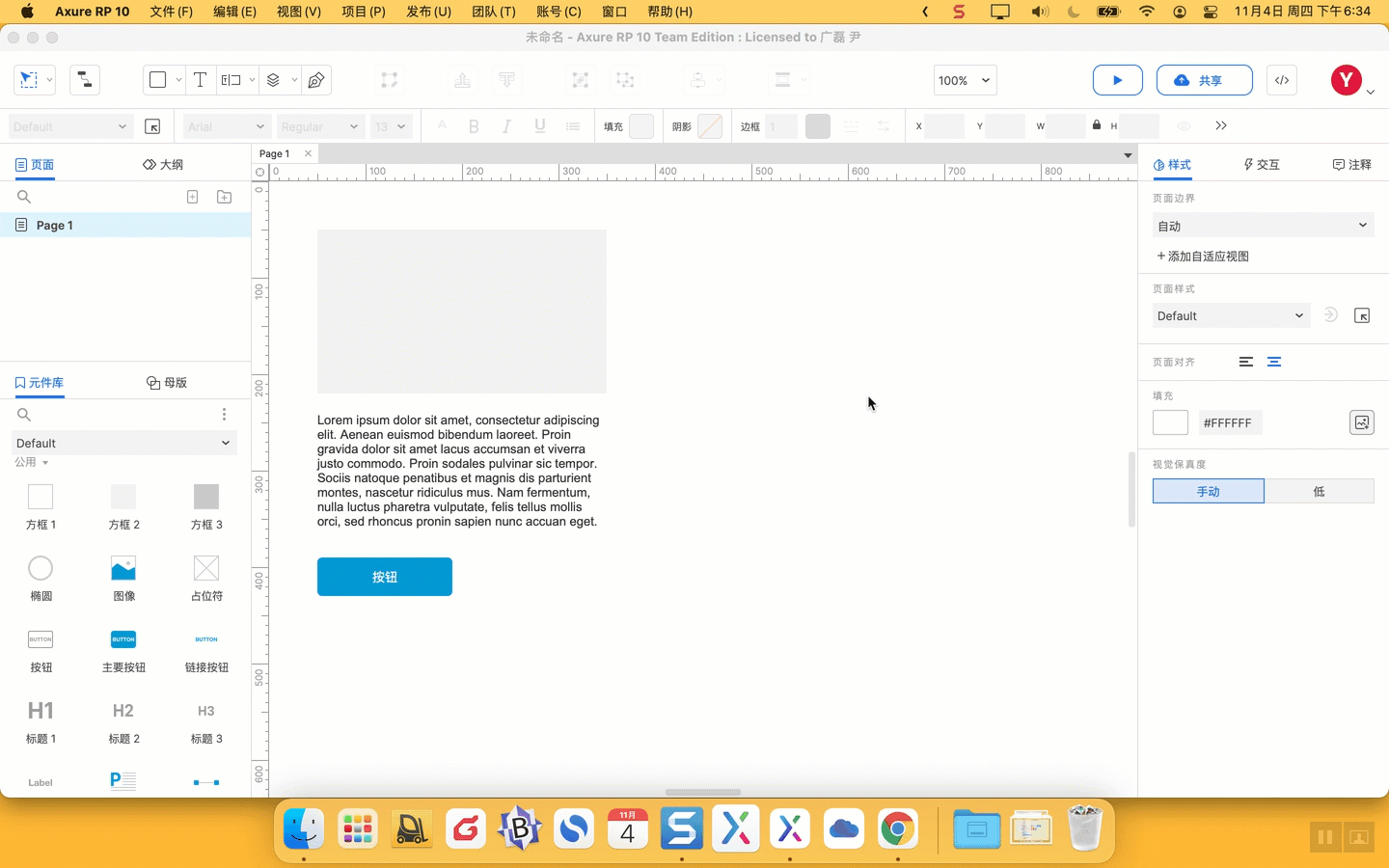1389x868 pixels.
Task: Select the Text insert tool
Action: [x=200, y=80]
